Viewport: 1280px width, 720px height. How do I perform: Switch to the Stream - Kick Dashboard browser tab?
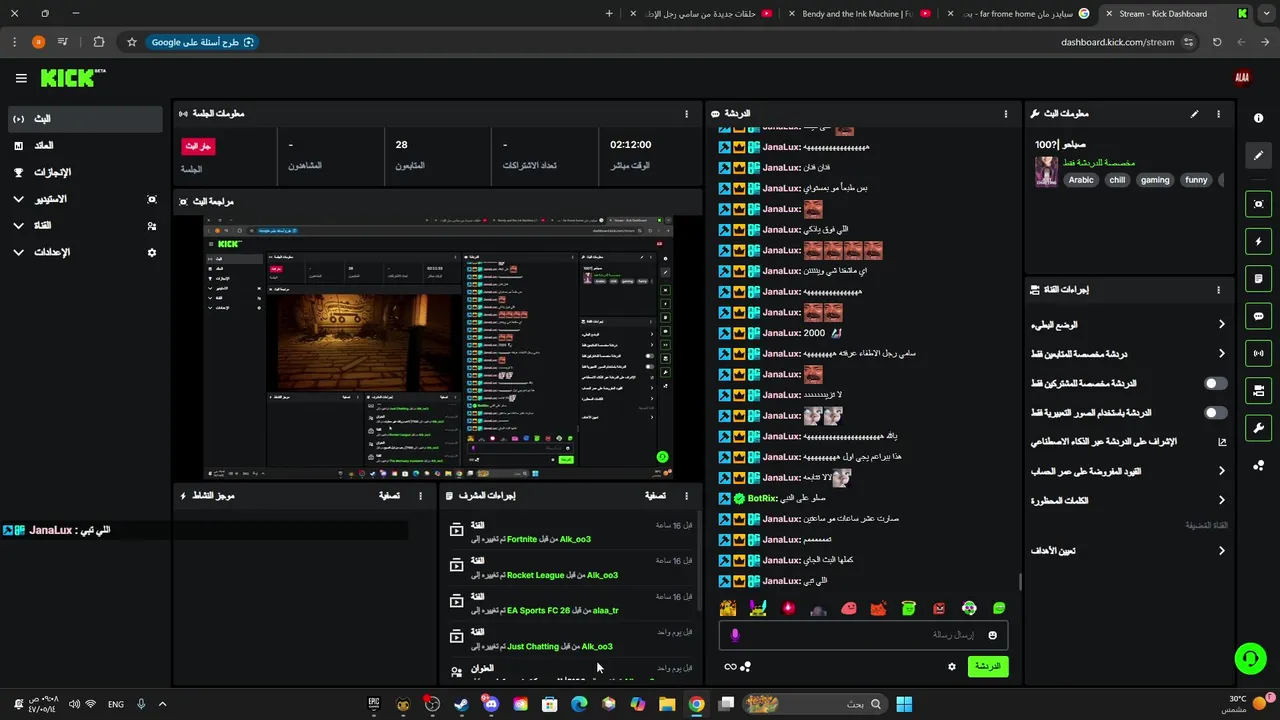[1175, 14]
